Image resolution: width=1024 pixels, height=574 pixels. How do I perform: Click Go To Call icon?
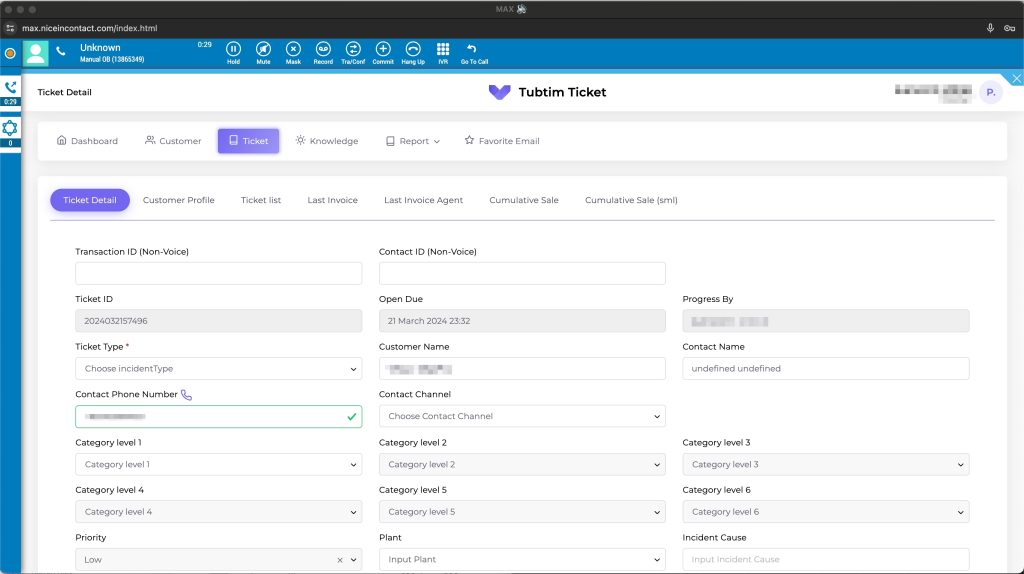pos(473,49)
